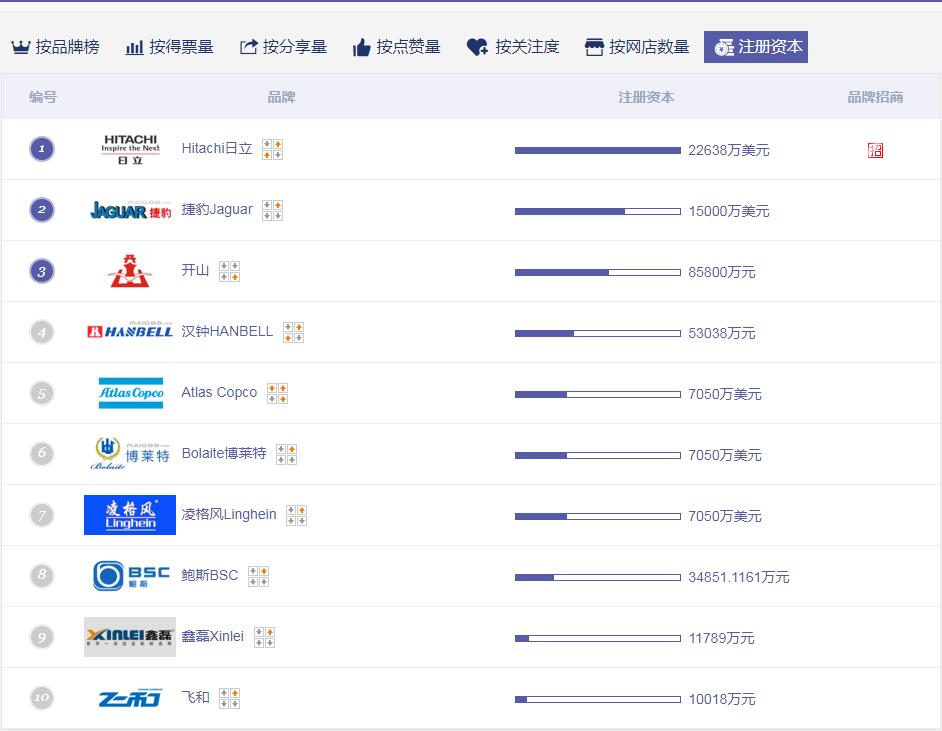
Task: Click the 飞和 logo image
Action: point(130,698)
